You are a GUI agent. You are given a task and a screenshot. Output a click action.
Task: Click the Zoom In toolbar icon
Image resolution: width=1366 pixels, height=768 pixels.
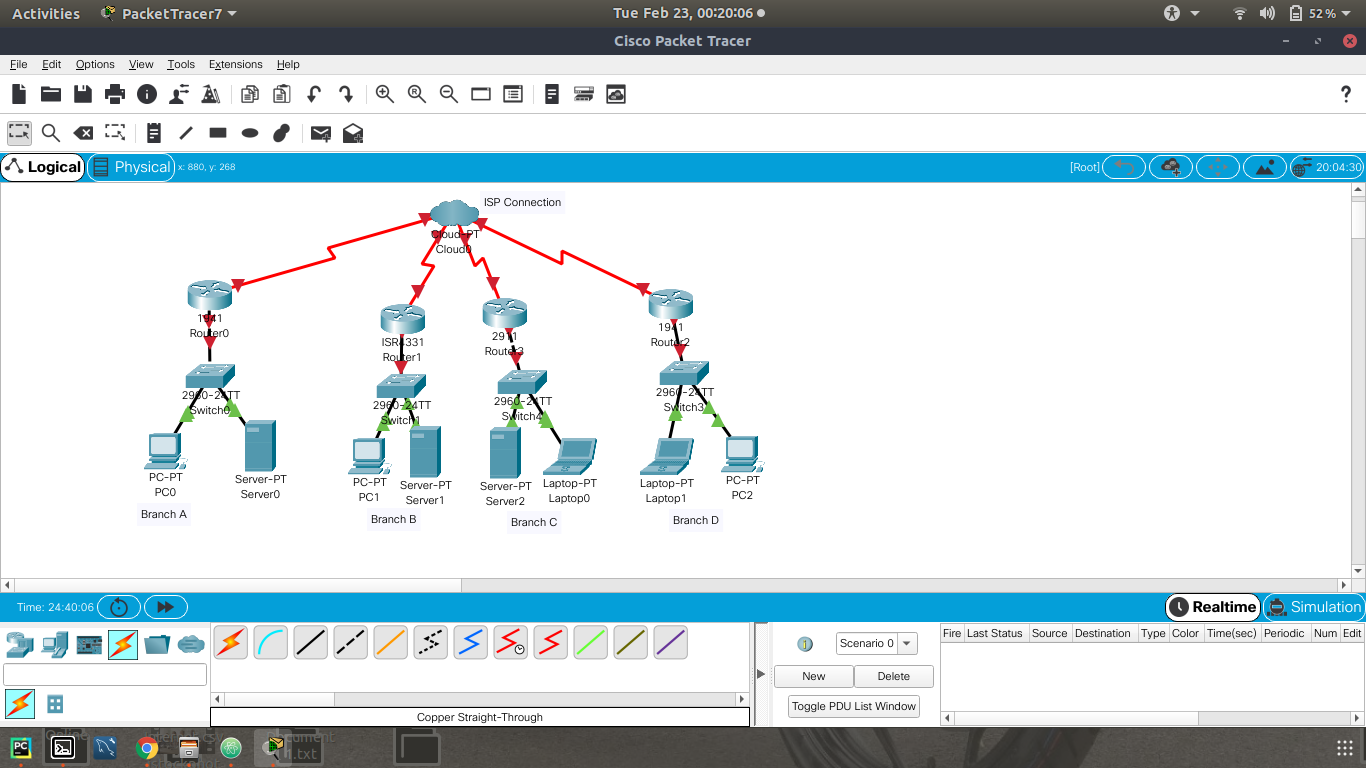click(x=384, y=94)
